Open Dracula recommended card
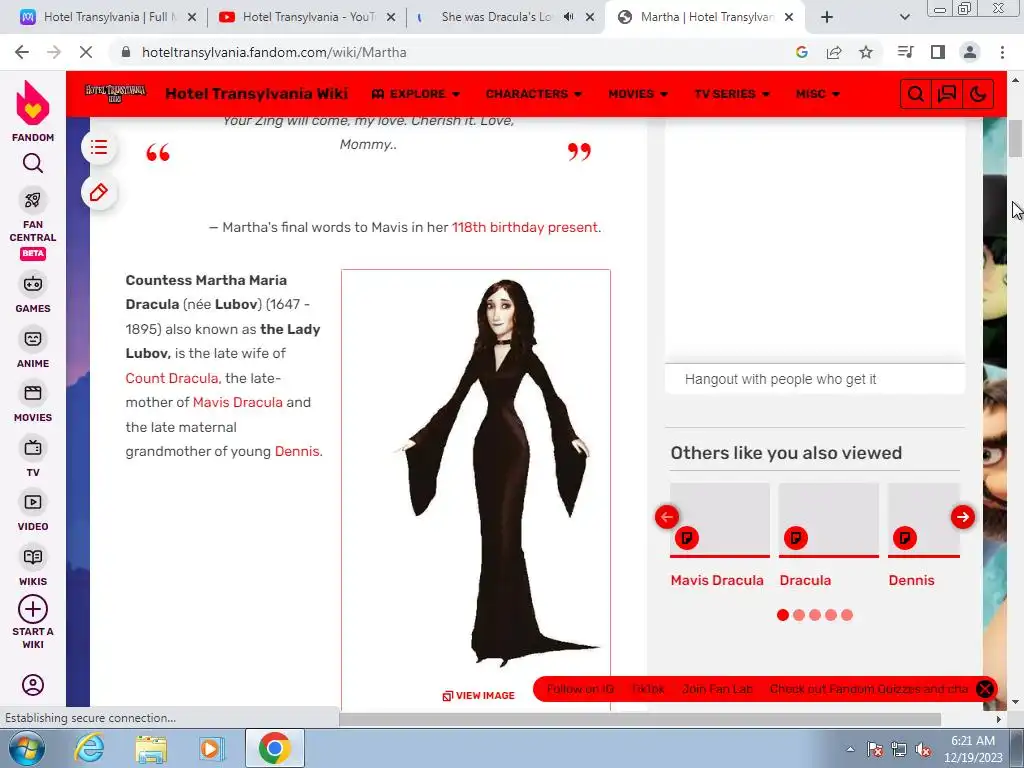This screenshot has height=768, width=1024. click(828, 536)
